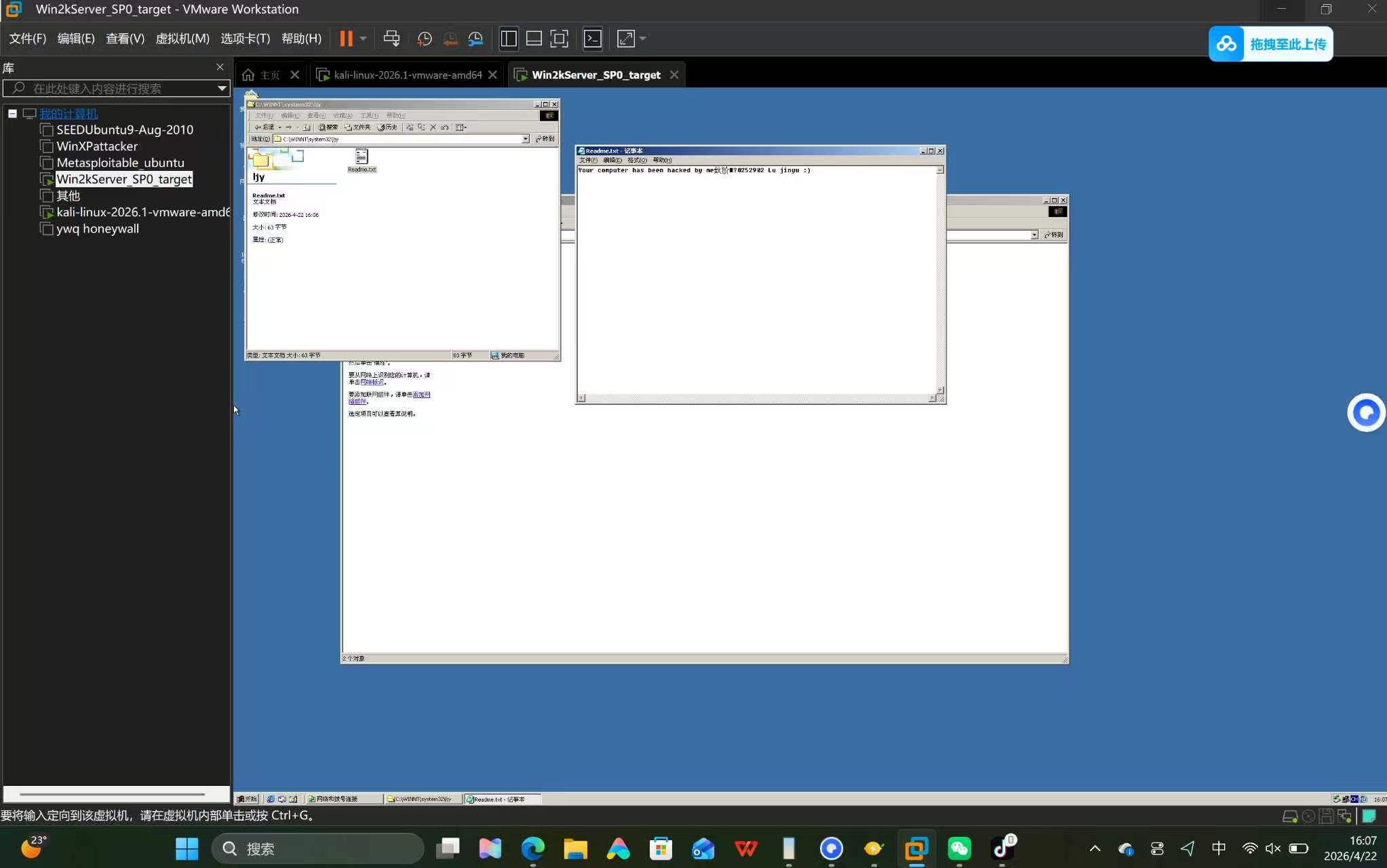1387x868 pixels.
Task: Switch to the kali-linux-2026.1-vmware-amd64 tab
Action: [x=407, y=75]
